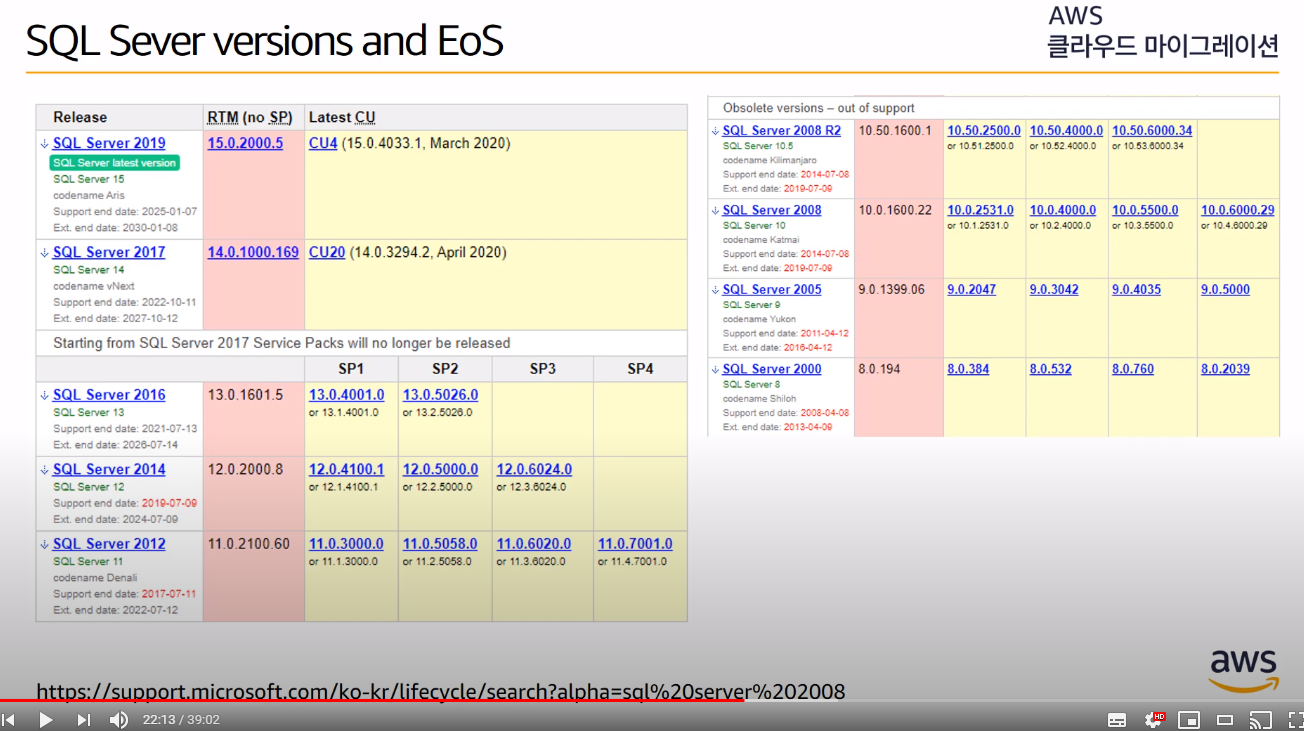Screen dimensions: 1304x731
Task: Open the player settings gear
Action: (x=1154, y=720)
